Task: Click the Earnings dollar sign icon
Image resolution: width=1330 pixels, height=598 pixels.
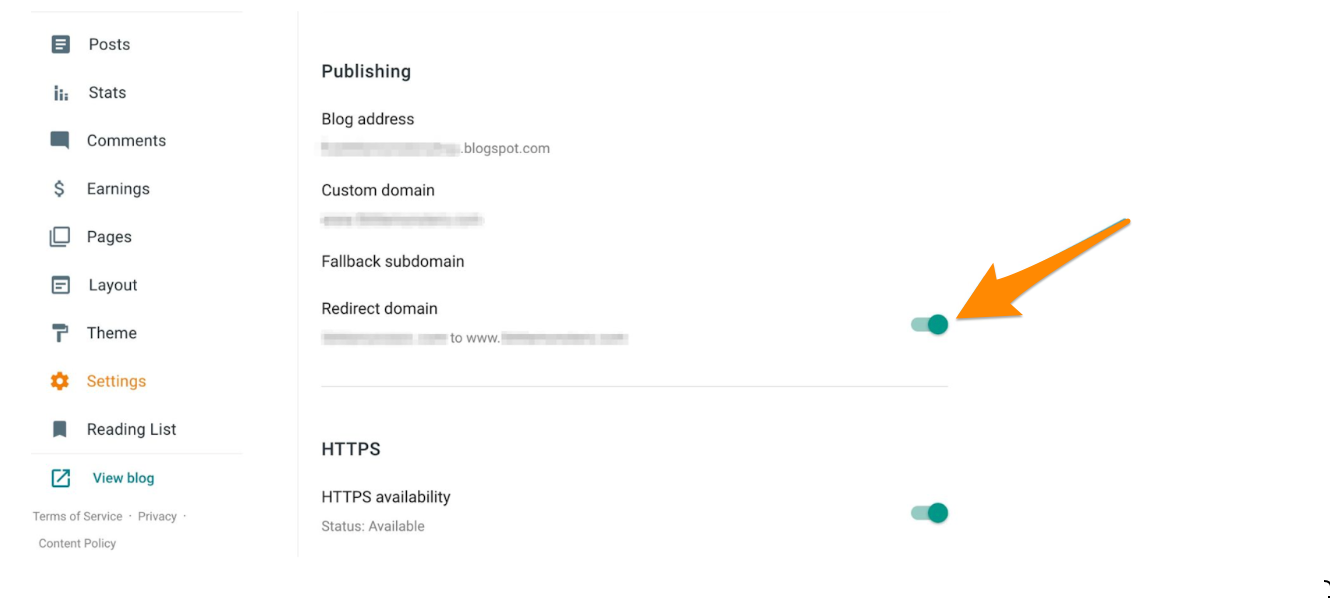Action: [60, 188]
